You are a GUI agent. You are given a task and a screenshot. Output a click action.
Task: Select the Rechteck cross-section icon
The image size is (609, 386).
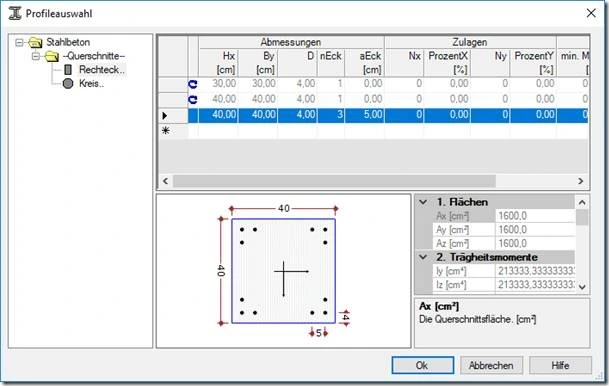(68, 70)
